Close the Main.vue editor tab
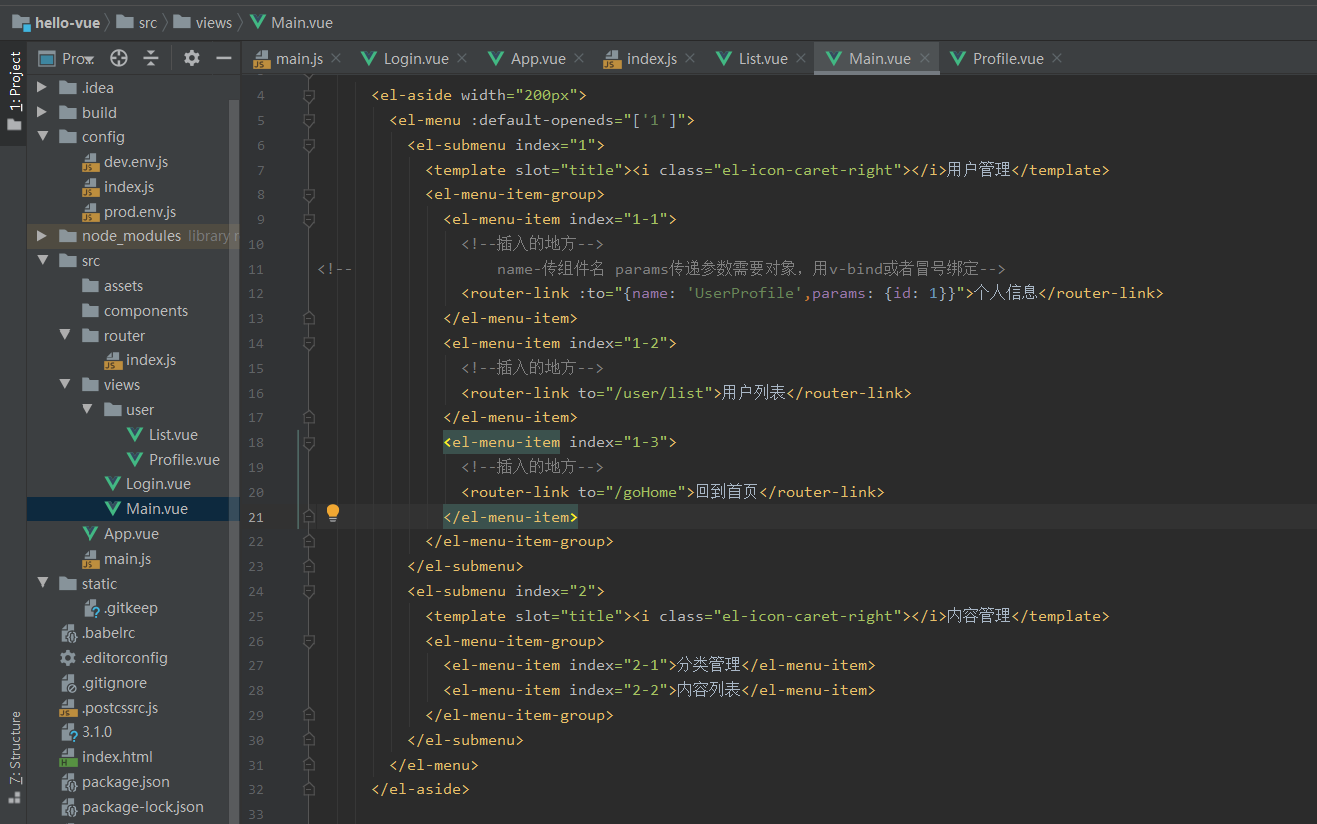This screenshot has height=824, width=1317. coord(926,58)
